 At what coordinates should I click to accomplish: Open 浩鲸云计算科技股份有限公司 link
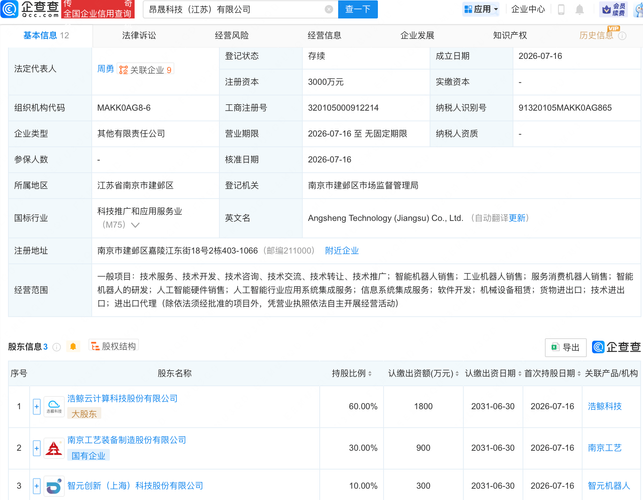(x=122, y=398)
